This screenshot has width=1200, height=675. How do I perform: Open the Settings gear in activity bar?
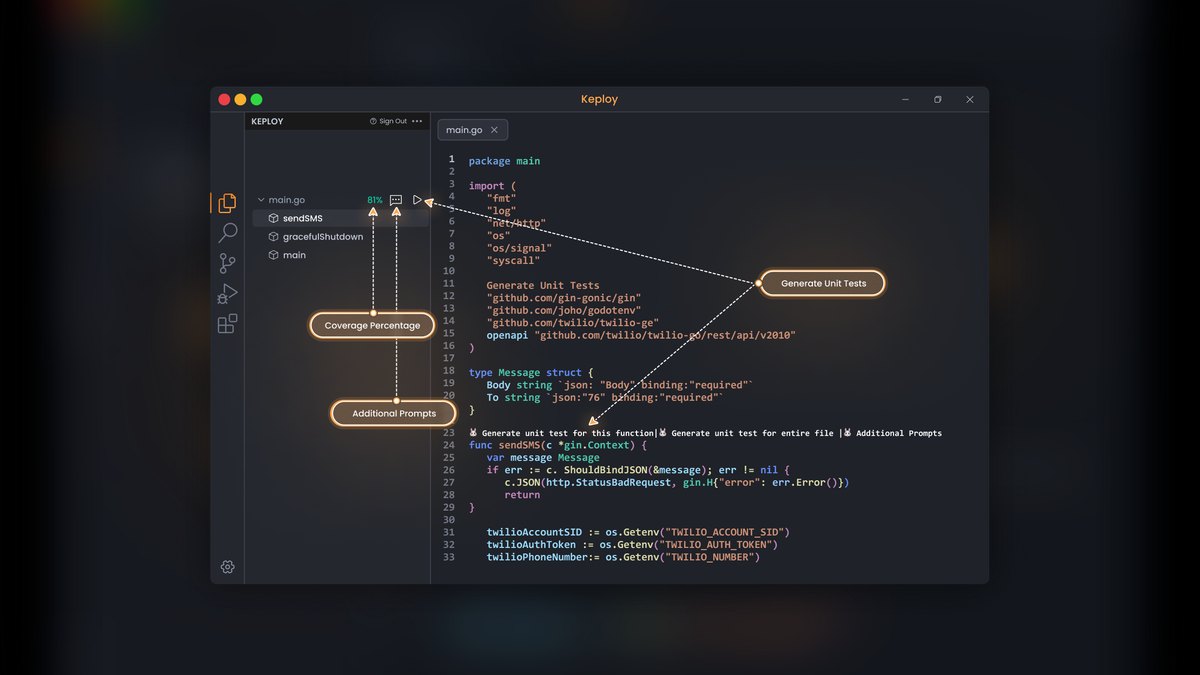pyautogui.click(x=227, y=567)
